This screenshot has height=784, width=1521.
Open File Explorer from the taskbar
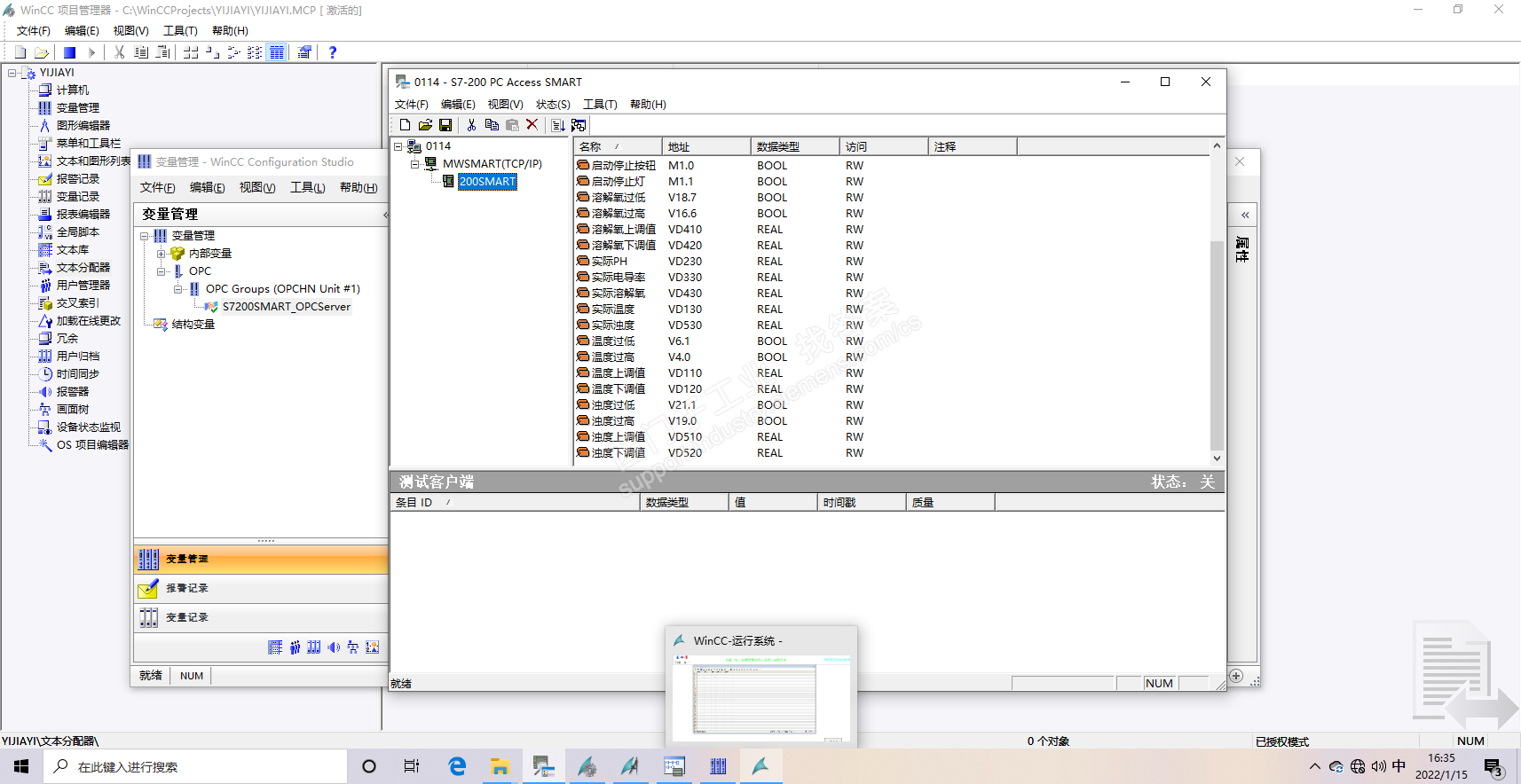(500, 766)
